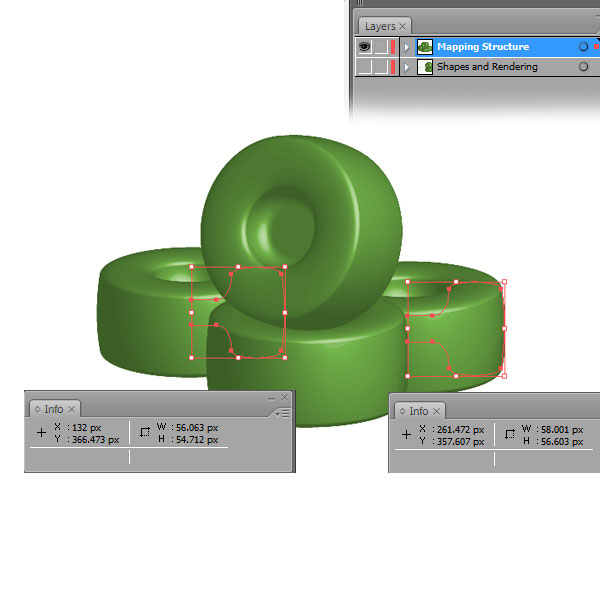
Task: Cycle left Info panel display size arrows
Action: pos(38,409)
